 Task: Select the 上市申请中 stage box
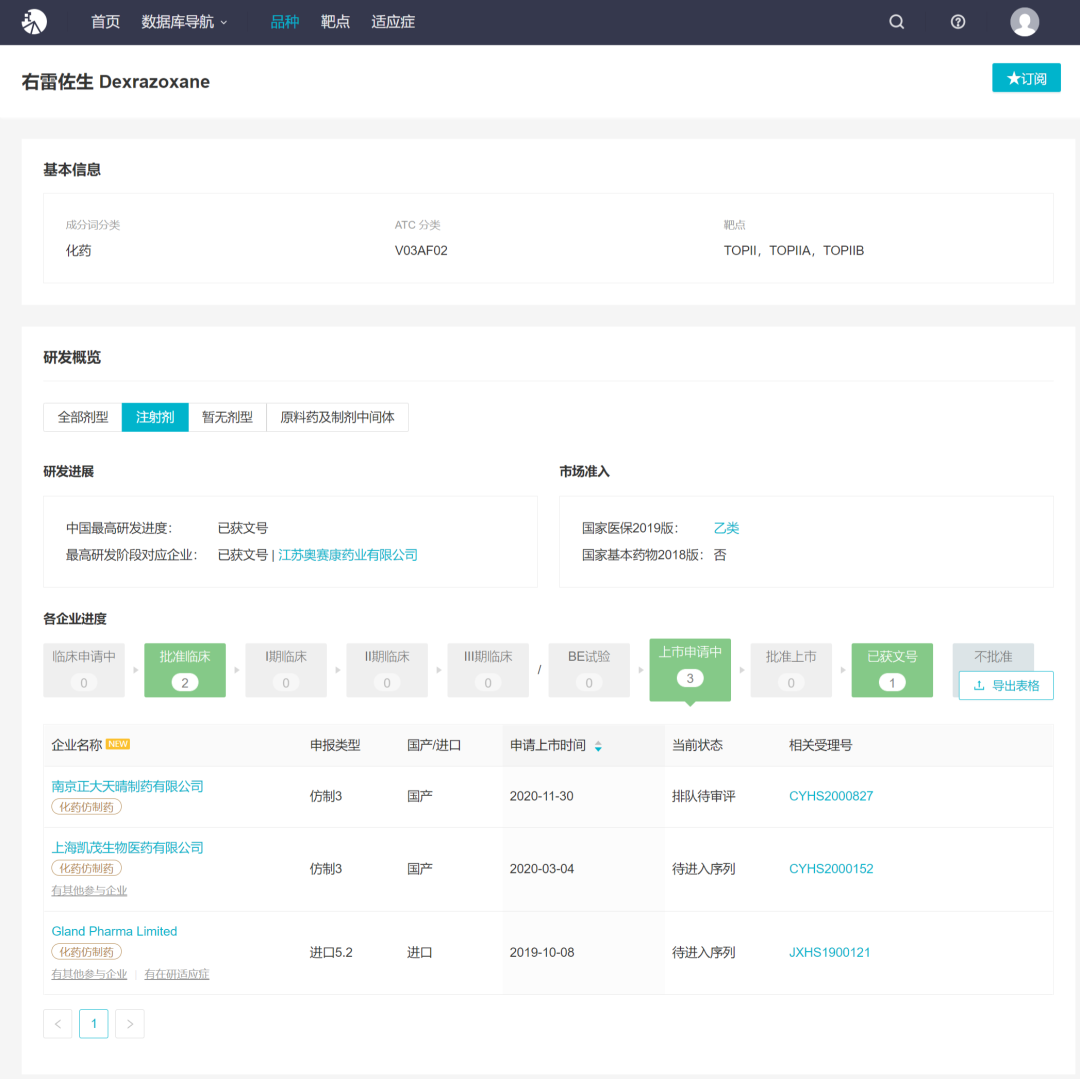click(690, 670)
